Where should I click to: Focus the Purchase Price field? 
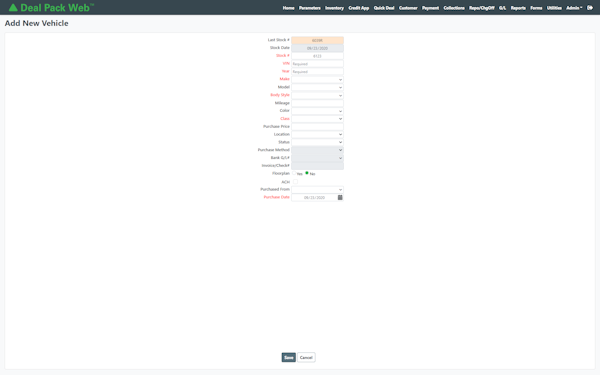[317, 127]
